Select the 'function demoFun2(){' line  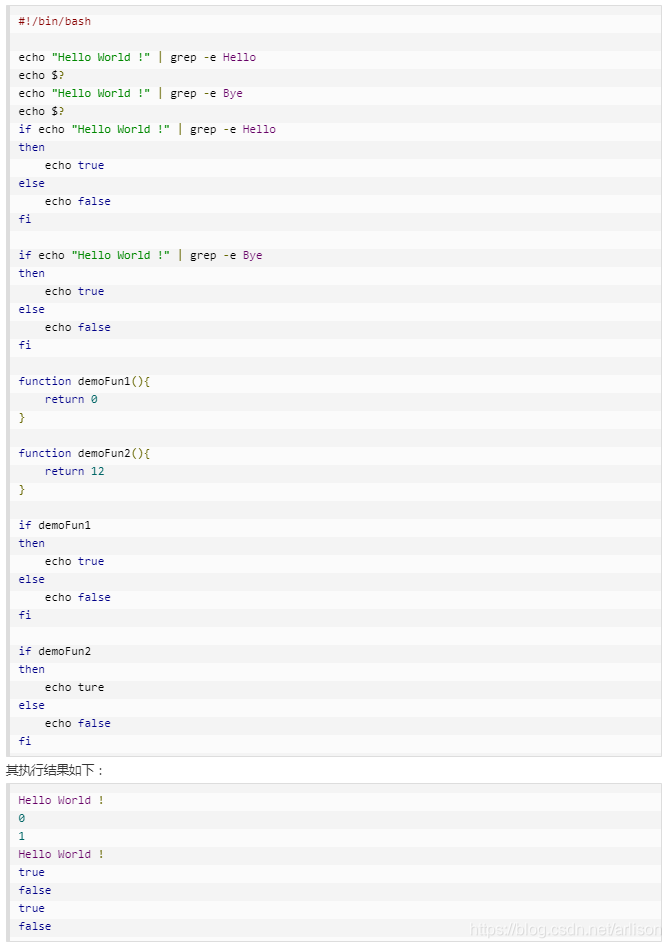84,453
